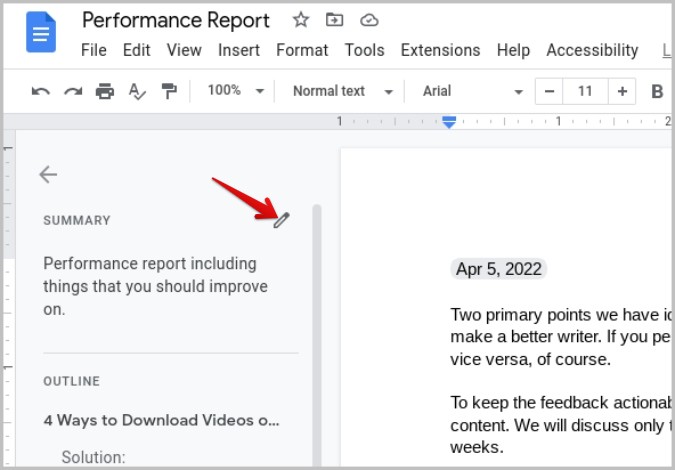Click the font size field showing 11

point(585,91)
